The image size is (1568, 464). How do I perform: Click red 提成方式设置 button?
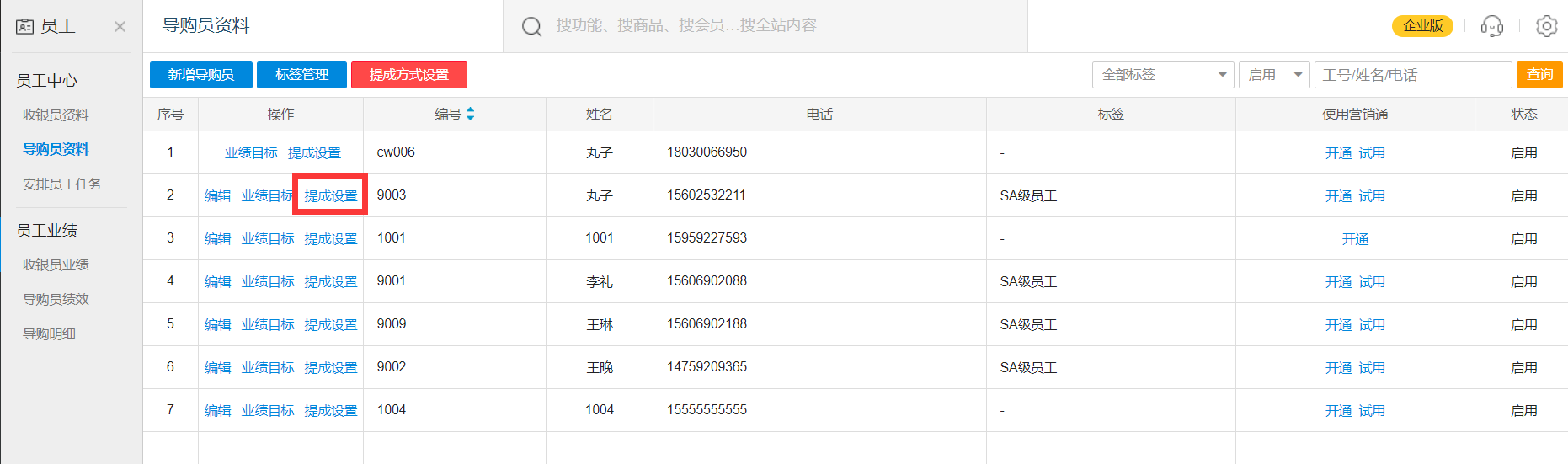pos(408,75)
